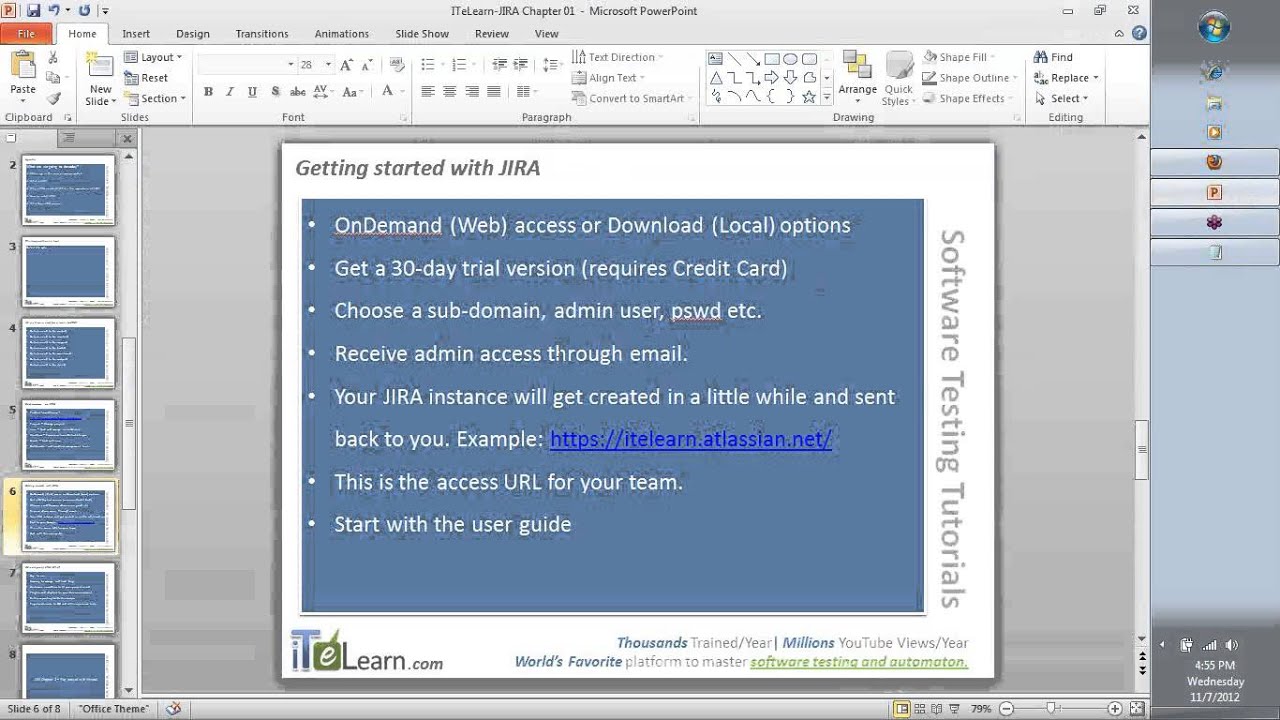Screen dimensions: 1280x720
Task: Switch to the Insert tab
Action: 136,33
